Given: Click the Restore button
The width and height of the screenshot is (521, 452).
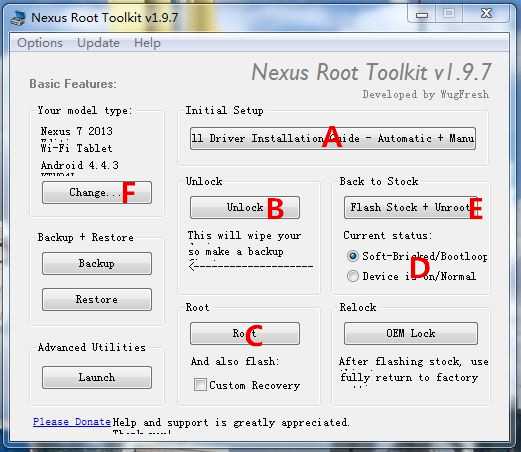Looking at the screenshot, I should (x=97, y=299).
